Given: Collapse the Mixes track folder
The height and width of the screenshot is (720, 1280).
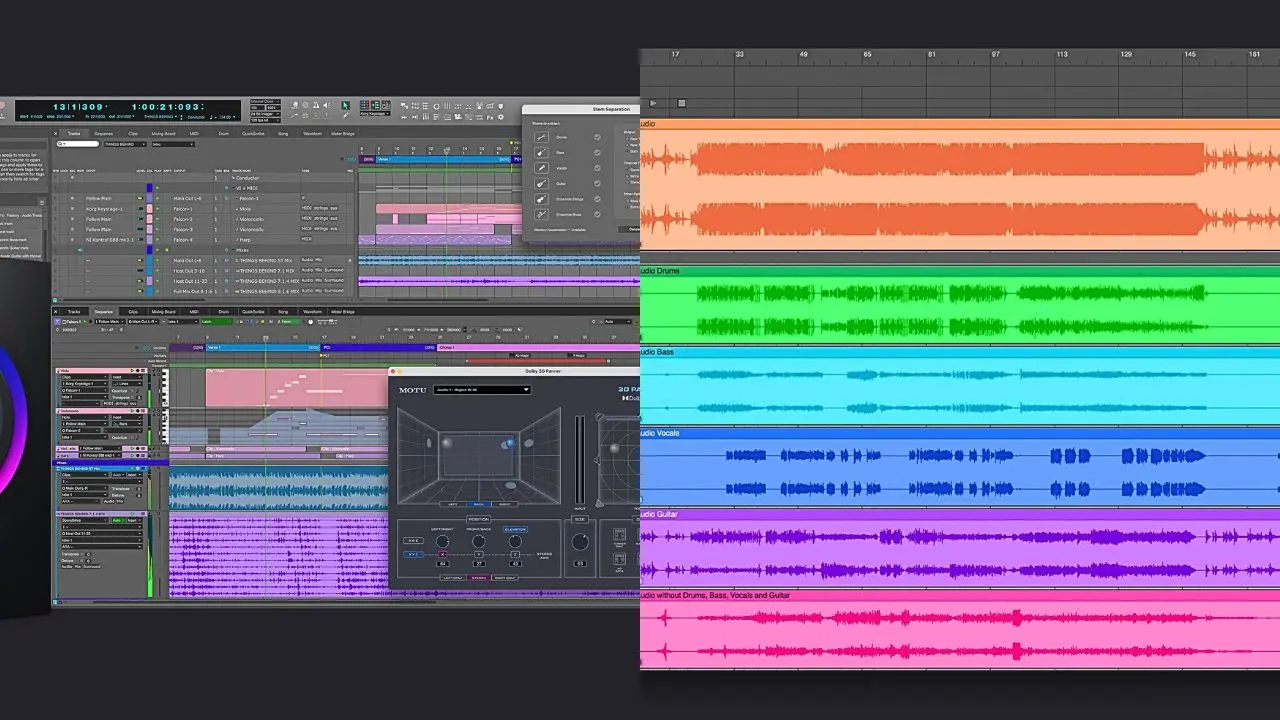Looking at the screenshot, I should [233, 250].
